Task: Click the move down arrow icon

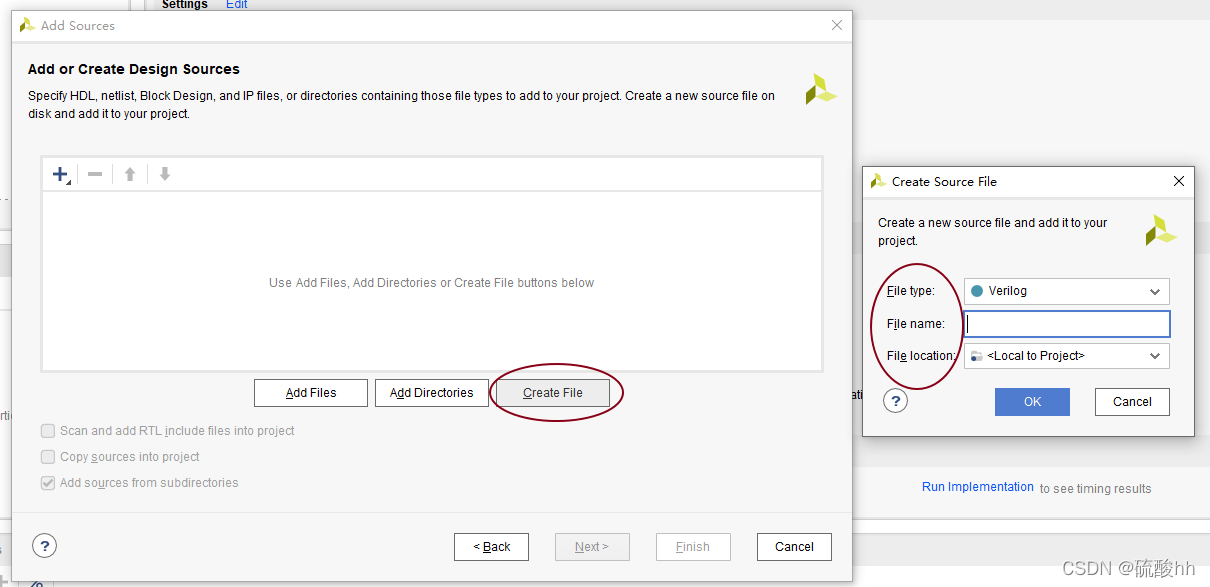Action: point(165,174)
